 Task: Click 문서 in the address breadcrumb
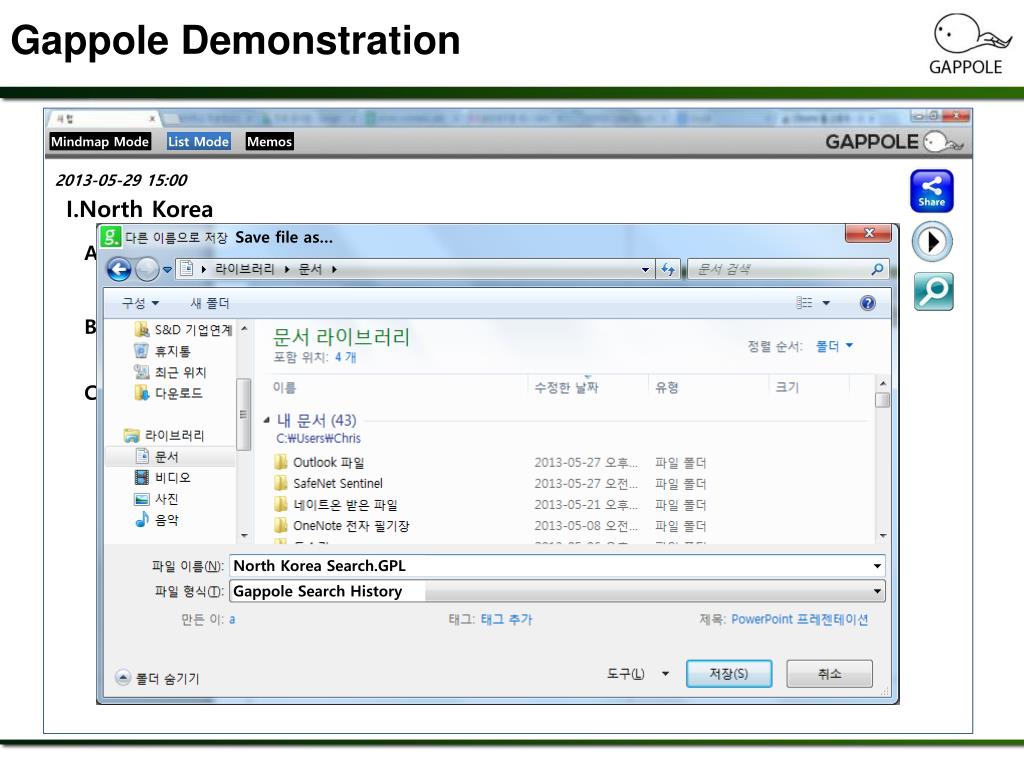(x=310, y=269)
